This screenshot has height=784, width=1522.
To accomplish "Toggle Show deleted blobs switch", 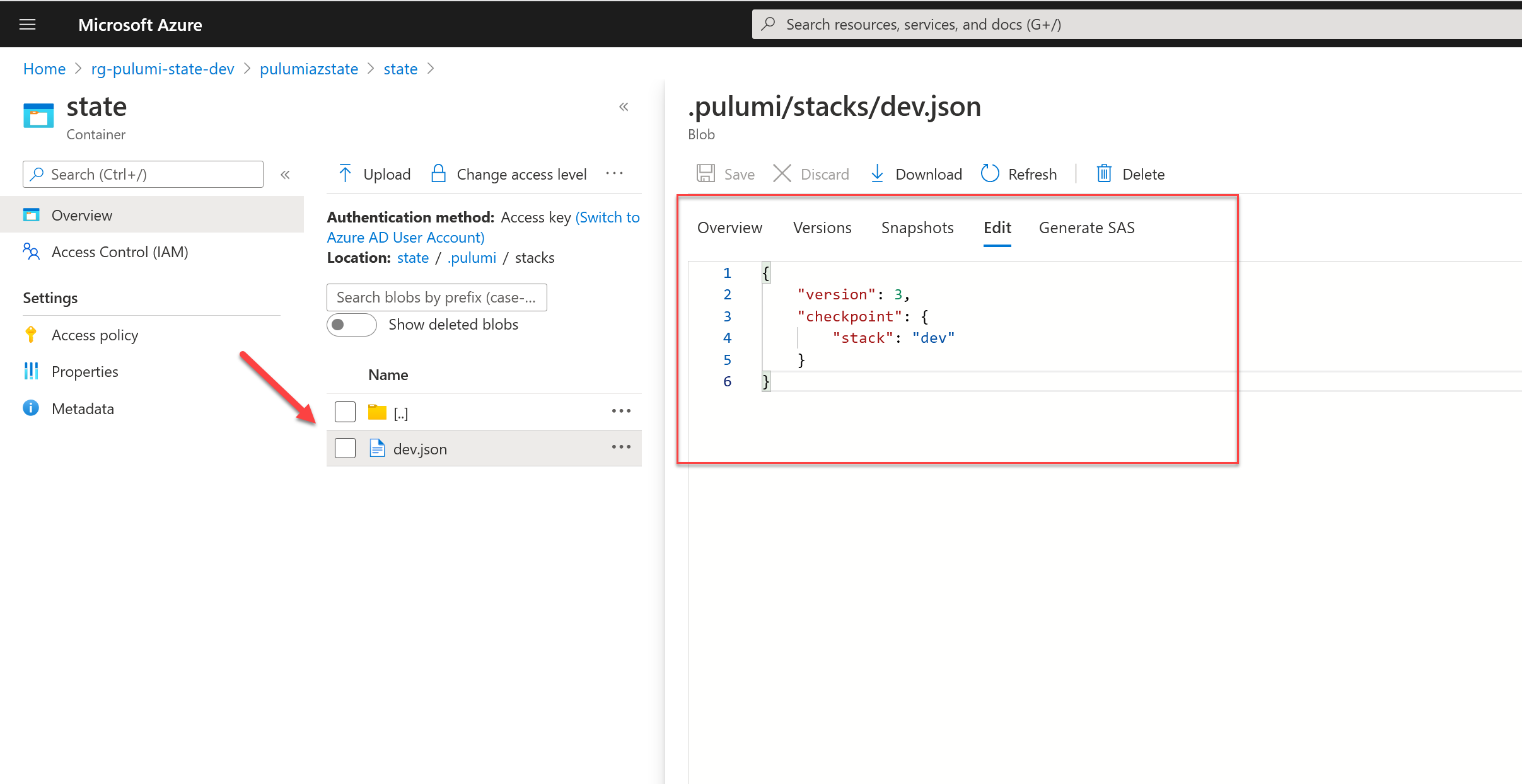I will (x=351, y=325).
